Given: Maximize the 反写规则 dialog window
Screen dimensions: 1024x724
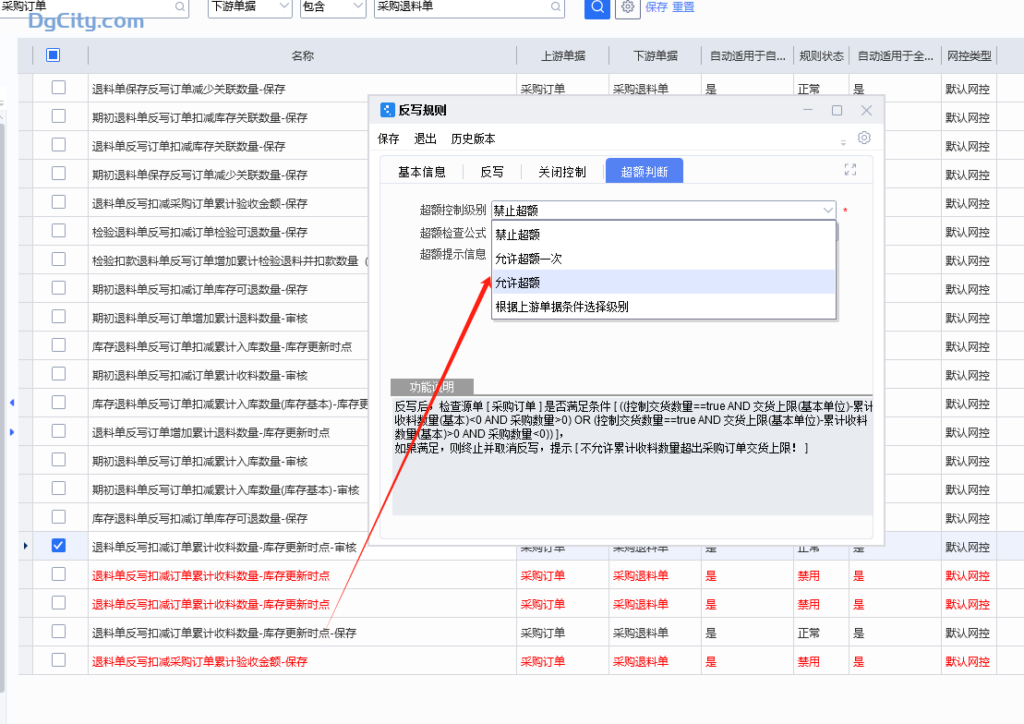Looking at the screenshot, I should coord(837,110).
